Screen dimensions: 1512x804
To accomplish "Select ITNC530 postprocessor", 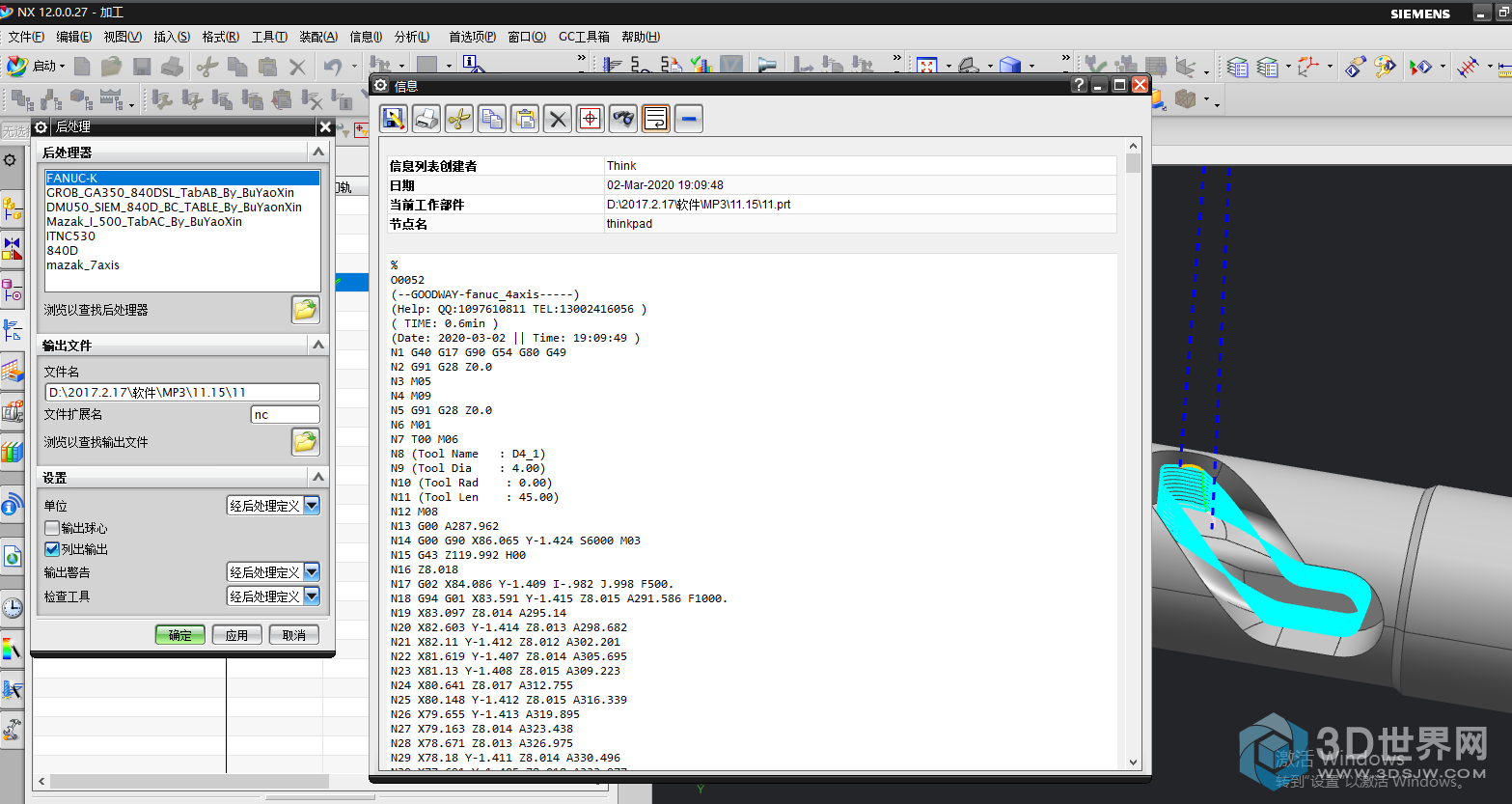I will pos(182,236).
